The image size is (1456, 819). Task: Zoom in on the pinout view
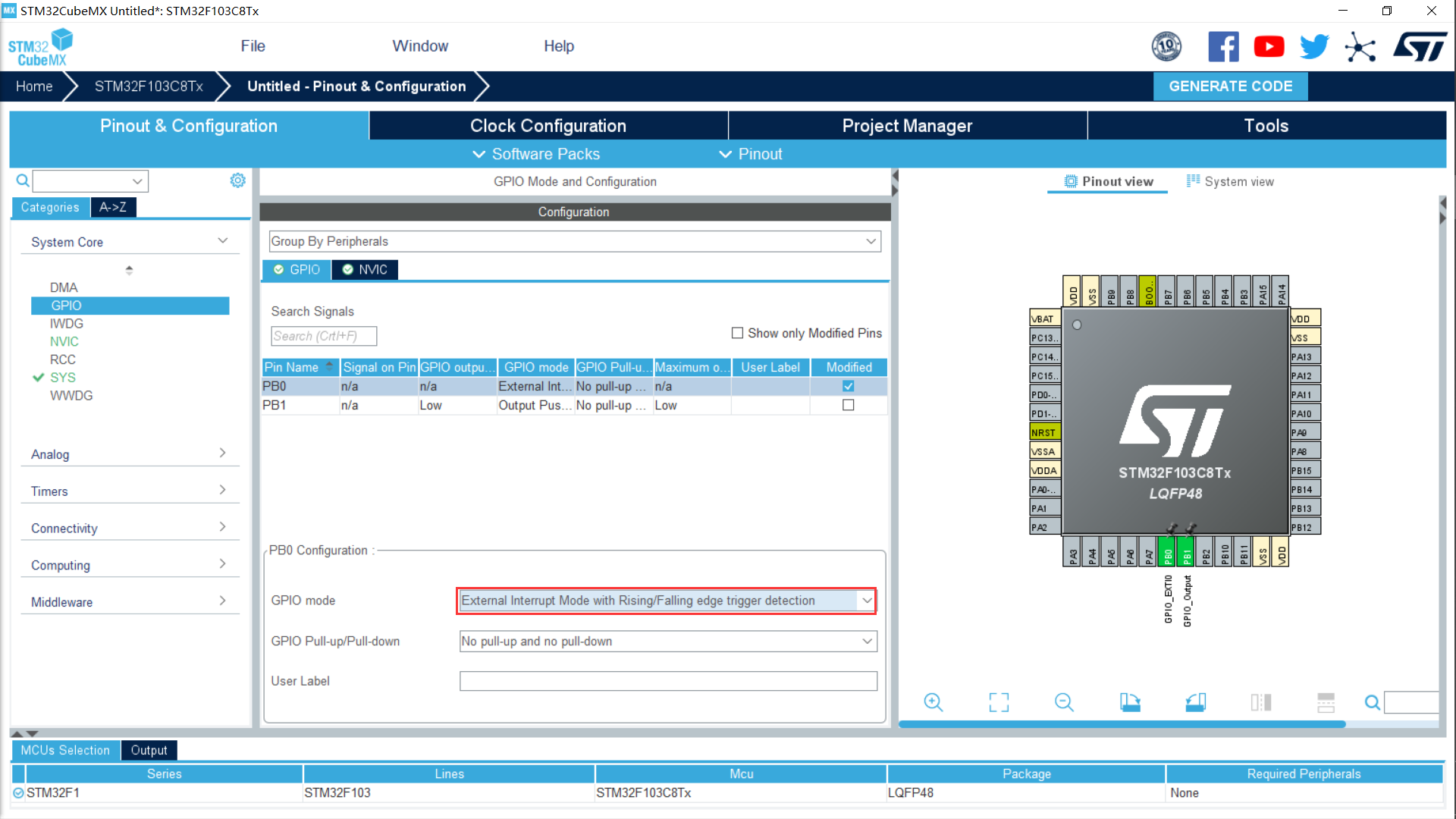point(933,702)
